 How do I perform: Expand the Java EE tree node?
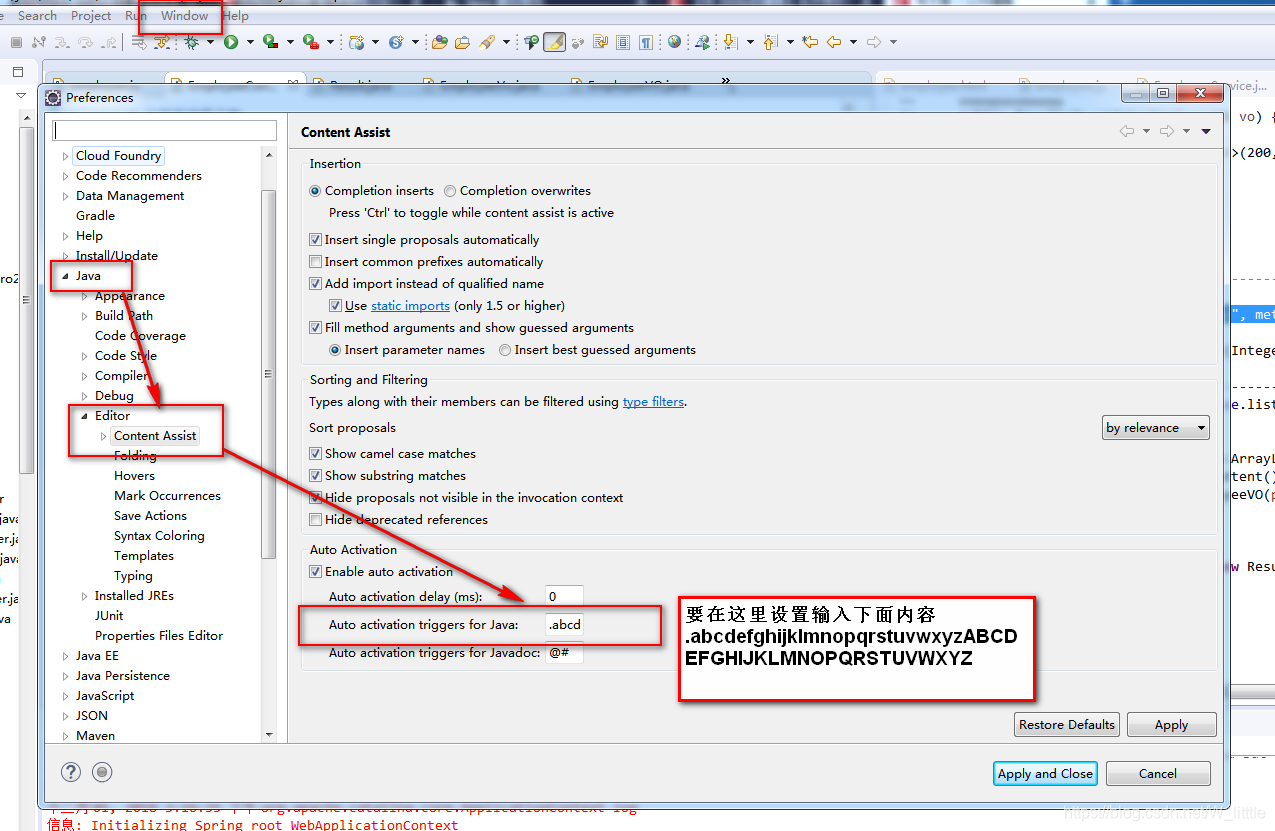(66, 656)
